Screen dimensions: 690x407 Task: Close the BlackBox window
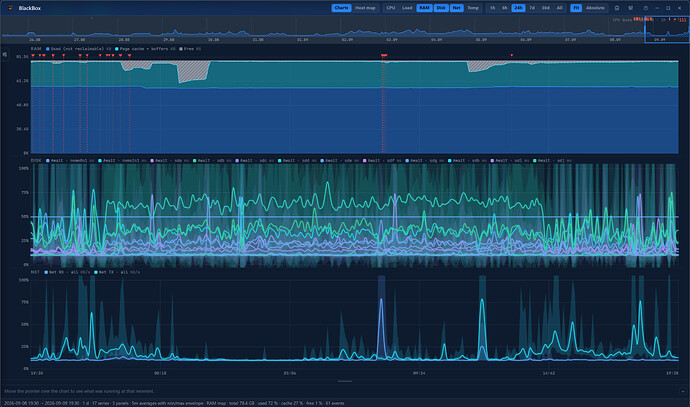pos(679,8)
